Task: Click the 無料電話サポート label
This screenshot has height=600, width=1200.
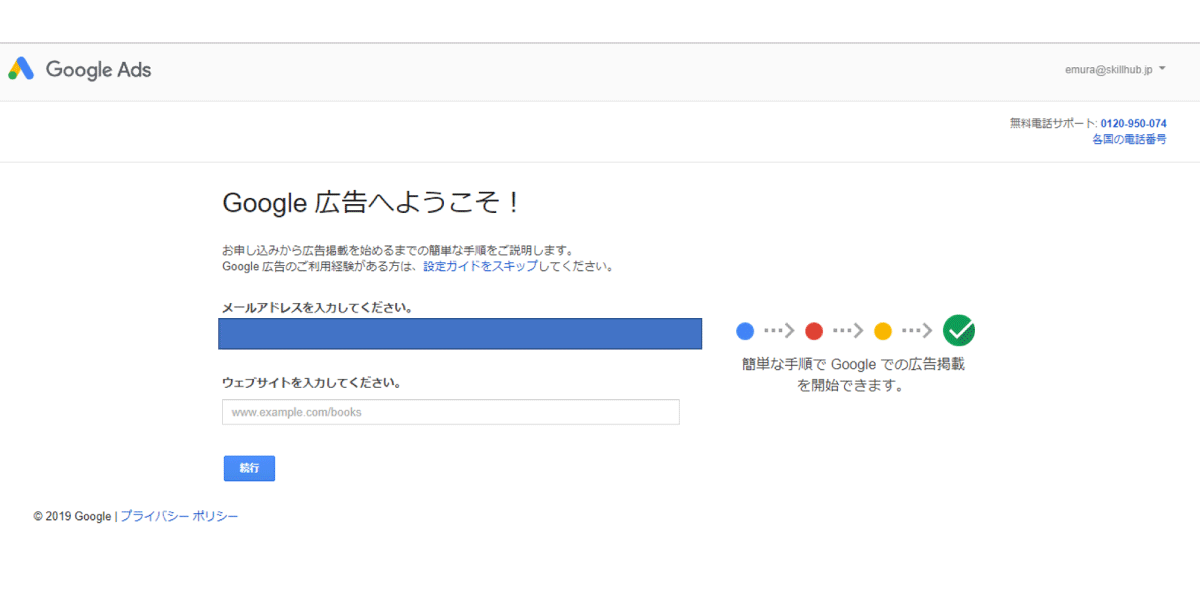Action: coord(1053,124)
